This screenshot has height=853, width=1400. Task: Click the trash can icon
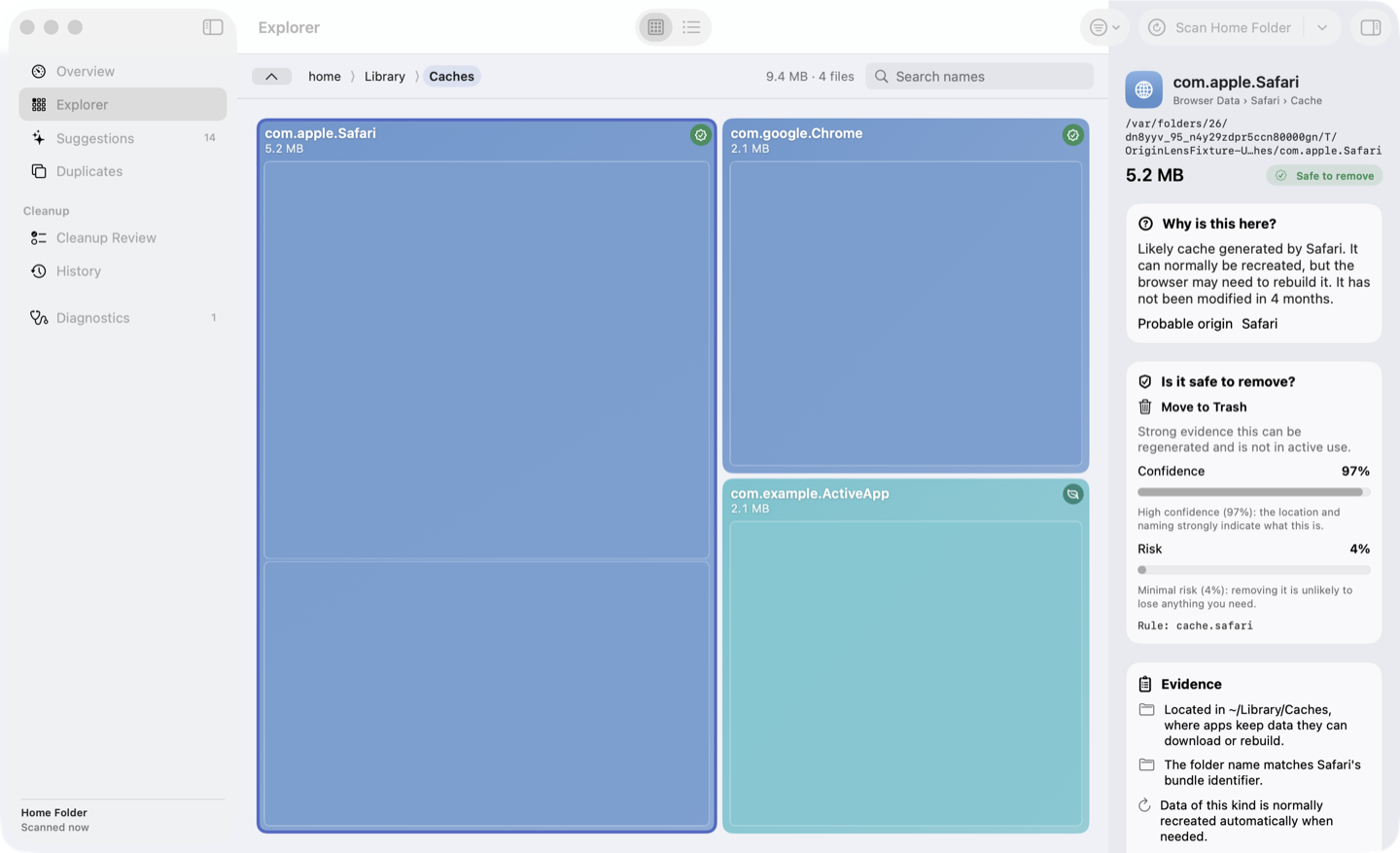(1145, 408)
